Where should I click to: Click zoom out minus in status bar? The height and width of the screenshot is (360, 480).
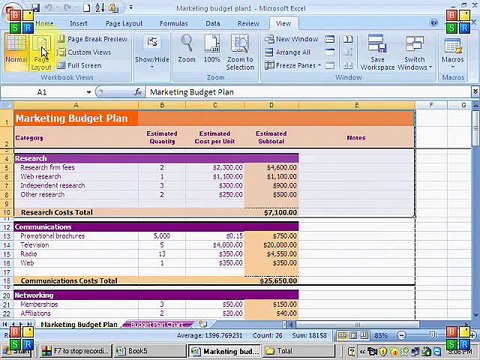coord(402,335)
